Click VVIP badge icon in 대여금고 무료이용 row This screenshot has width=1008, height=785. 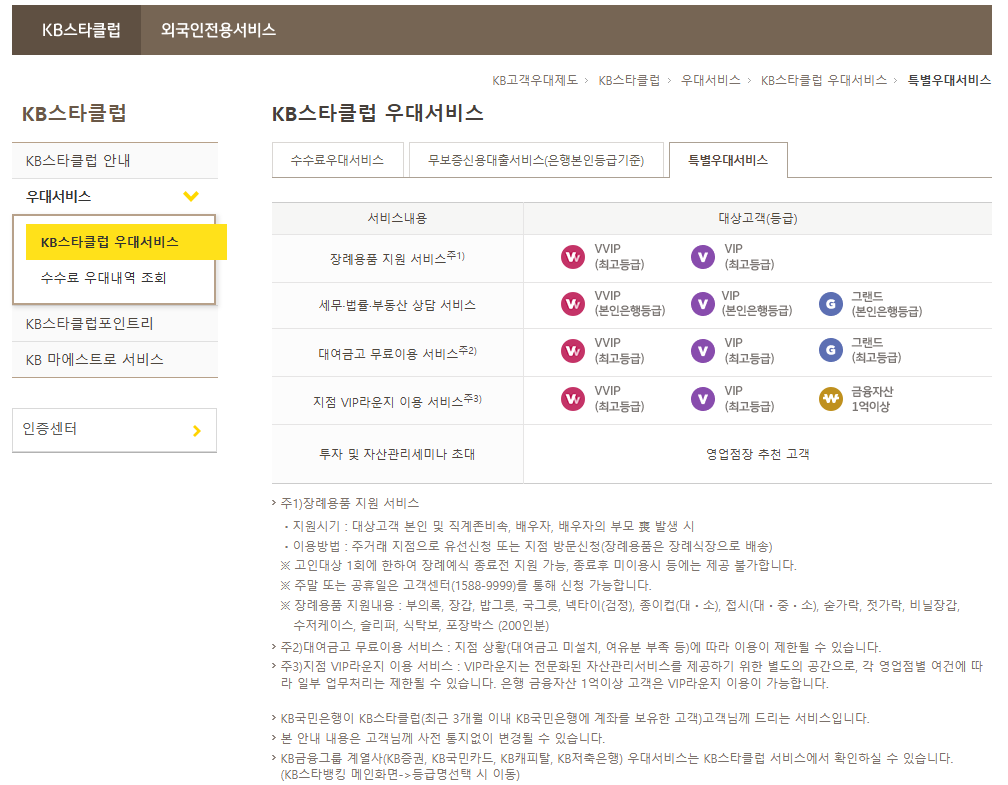pos(572,350)
